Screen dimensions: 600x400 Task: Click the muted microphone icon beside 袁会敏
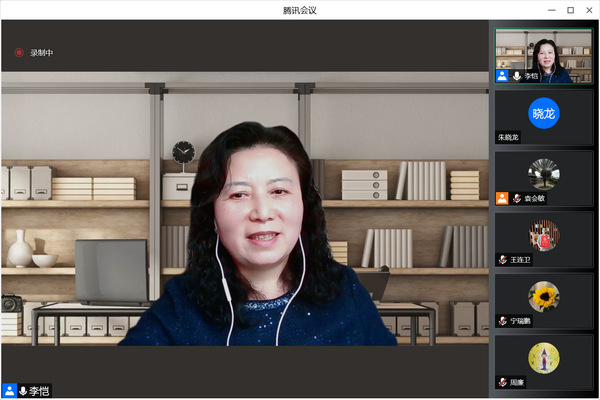(x=517, y=198)
